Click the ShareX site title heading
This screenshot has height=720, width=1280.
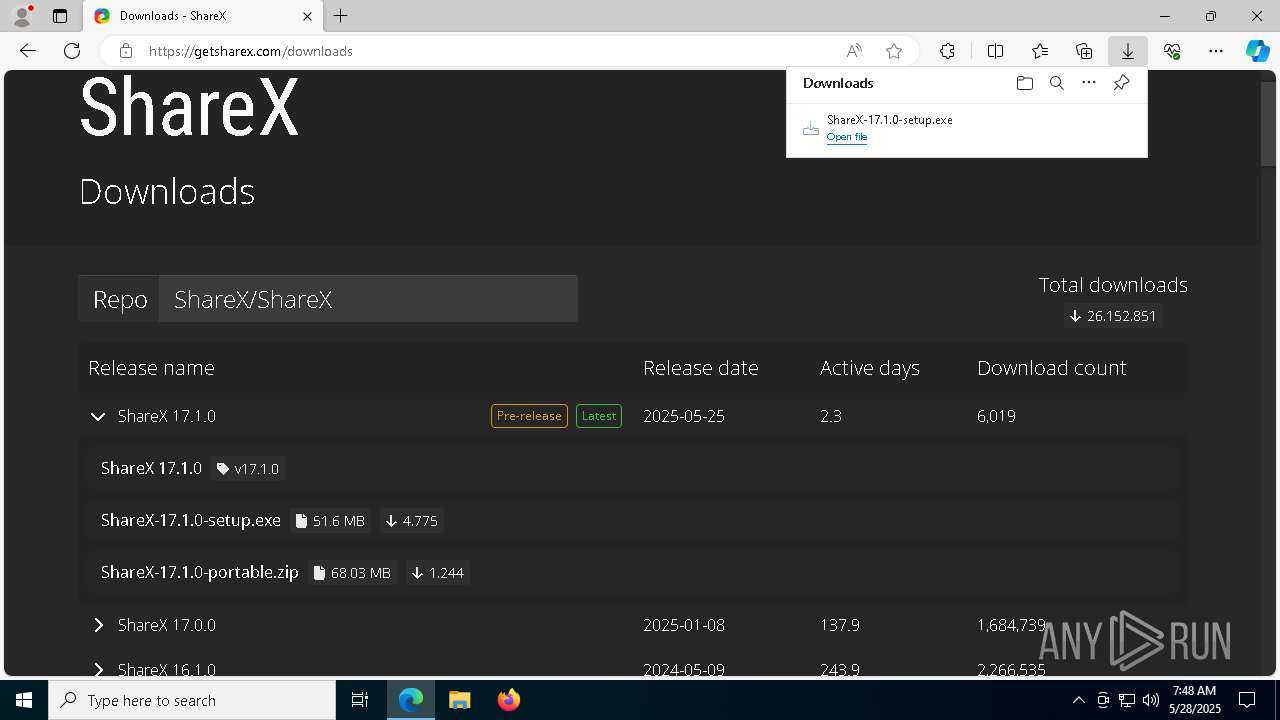[189, 106]
